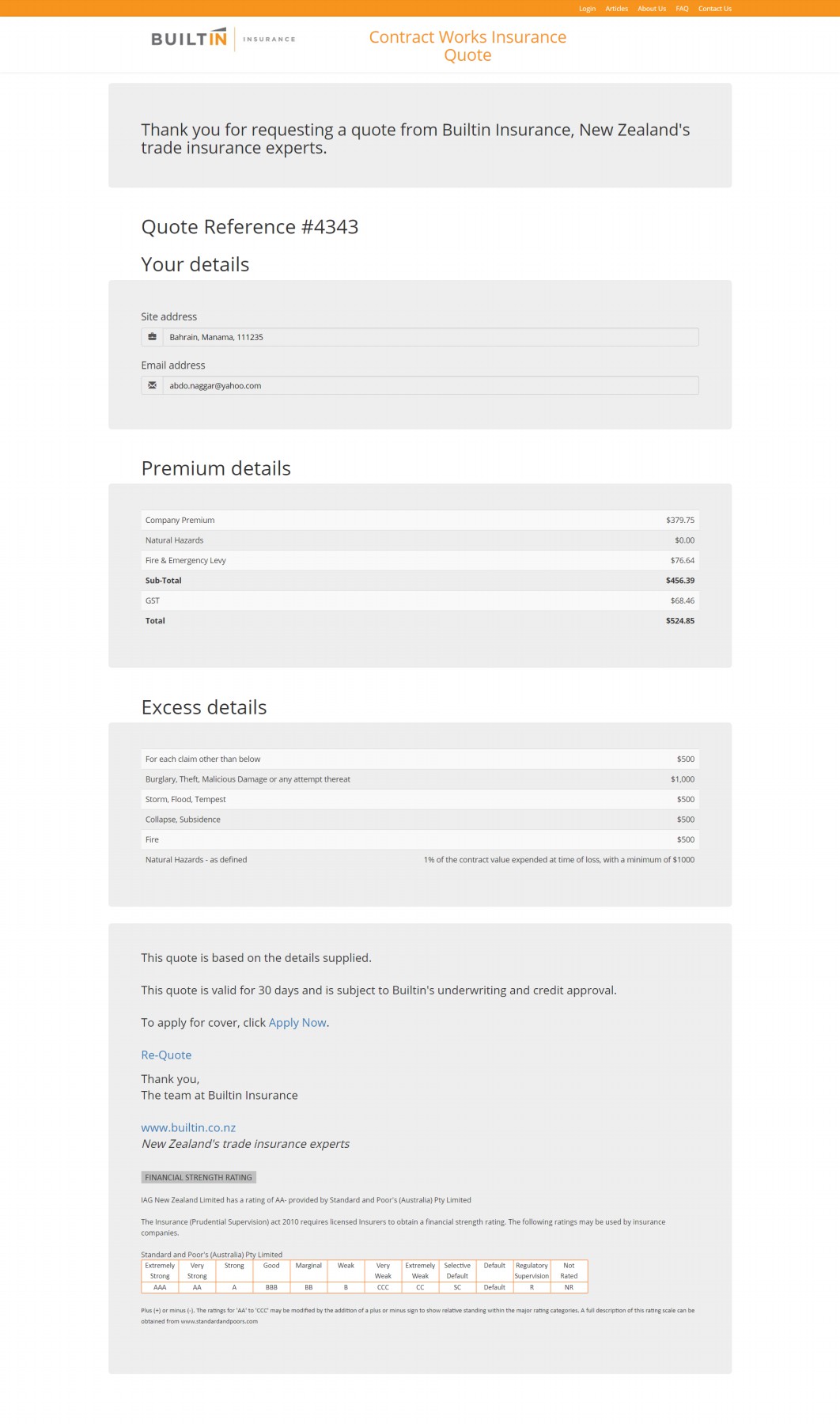Open the FAQ link in top bar
This screenshot has width=840, height=1424.
click(682, 9)
